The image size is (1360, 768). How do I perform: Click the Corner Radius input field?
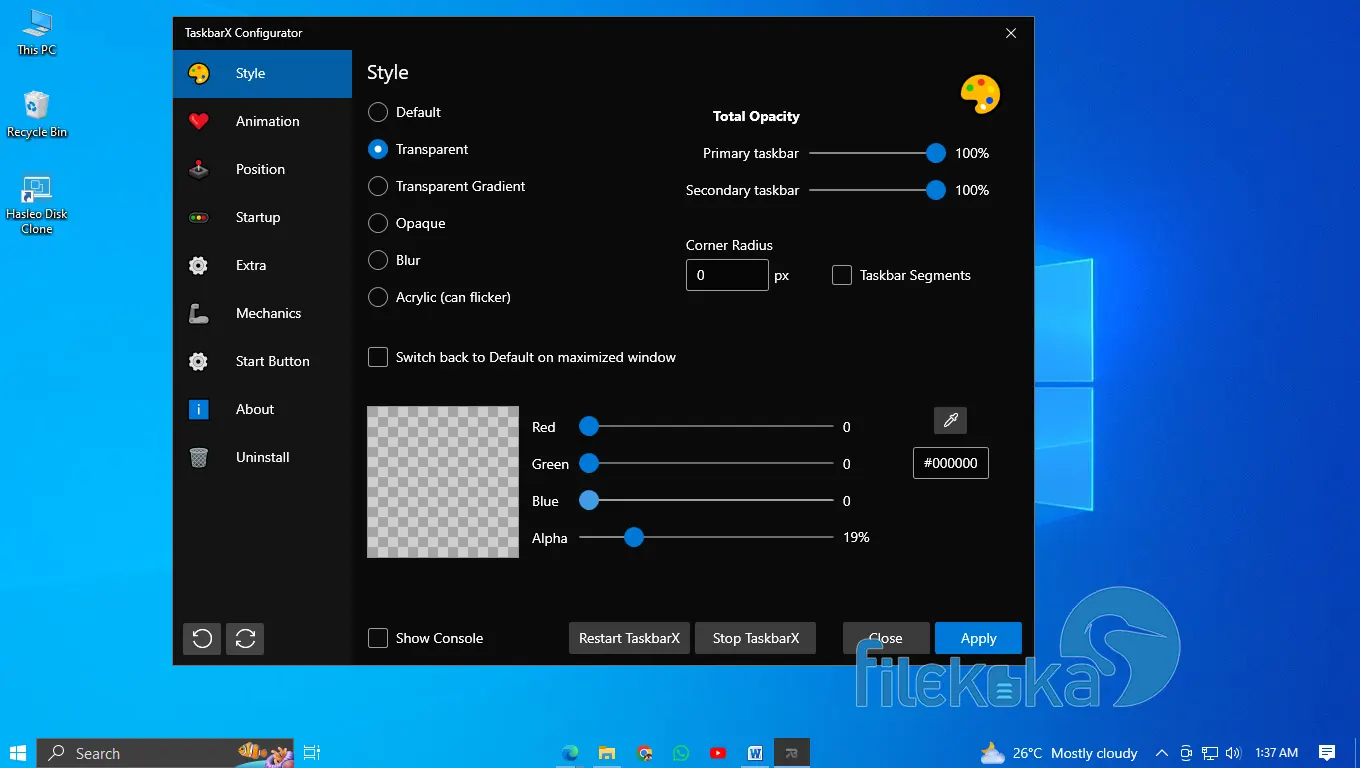727,275
